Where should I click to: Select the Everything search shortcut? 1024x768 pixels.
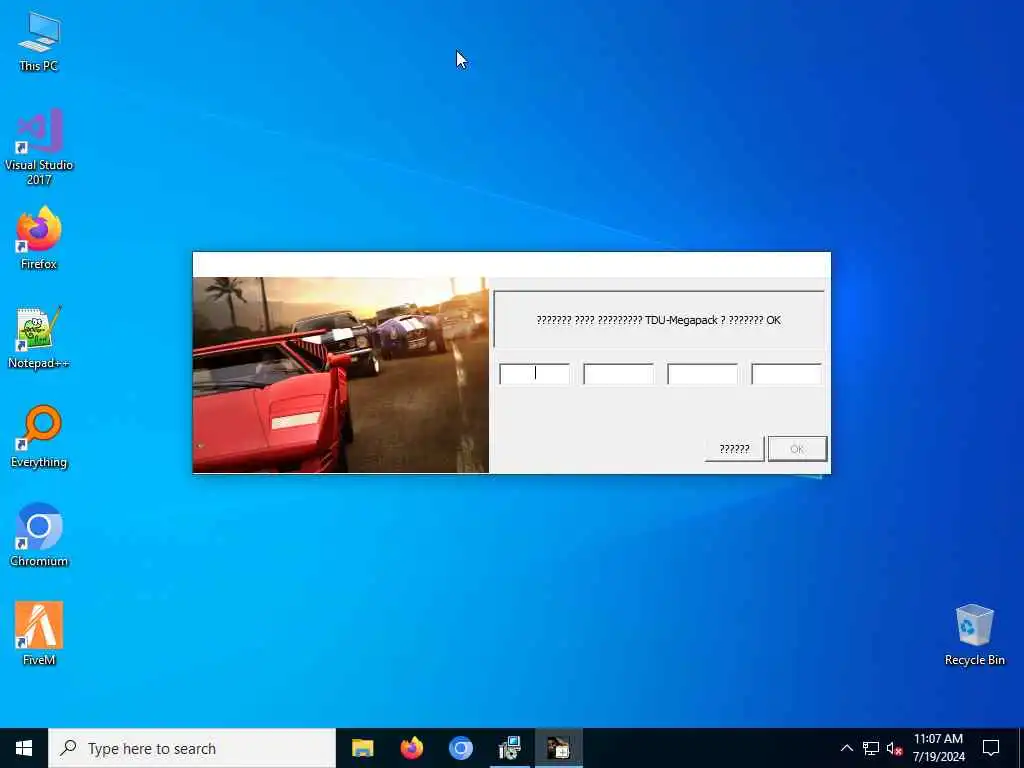39,436
